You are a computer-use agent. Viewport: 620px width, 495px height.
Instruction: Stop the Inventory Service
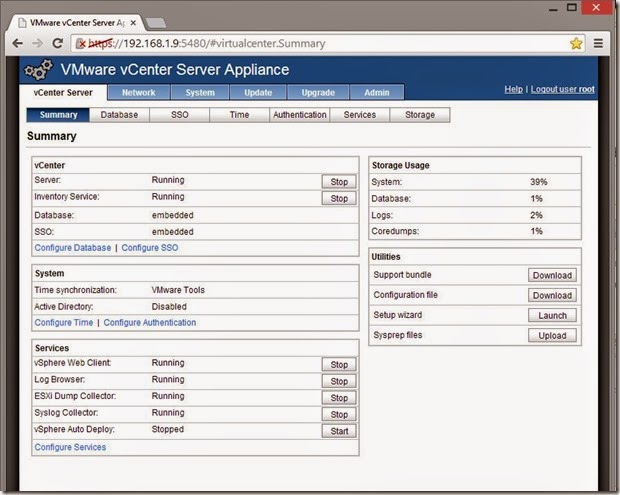339,198
